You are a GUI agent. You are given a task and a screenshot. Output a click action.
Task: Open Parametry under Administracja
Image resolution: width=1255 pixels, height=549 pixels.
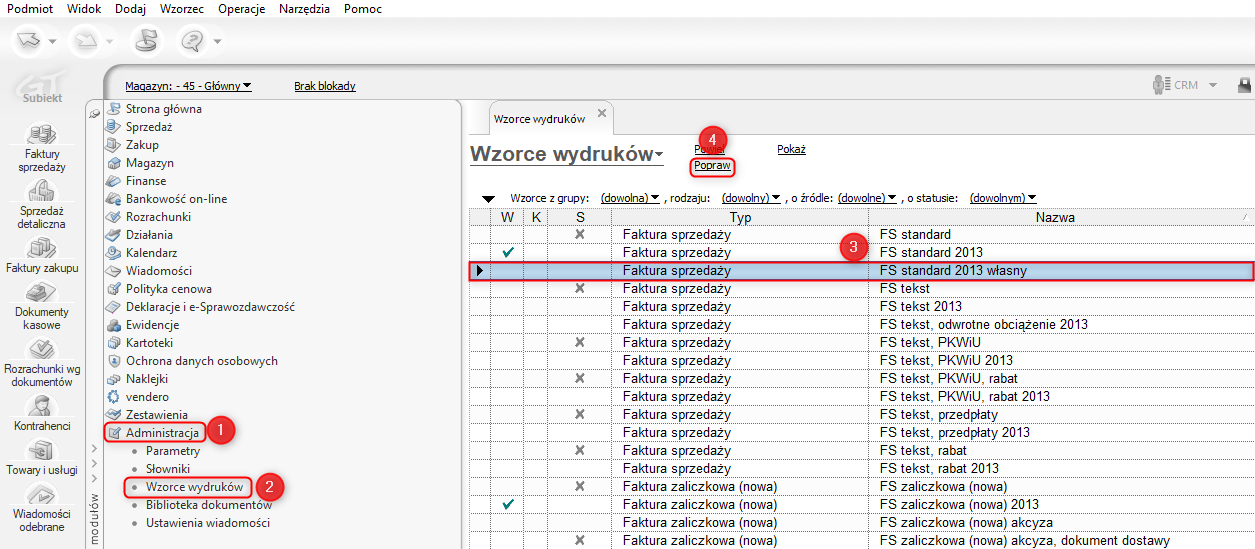[x=173, y=451]
